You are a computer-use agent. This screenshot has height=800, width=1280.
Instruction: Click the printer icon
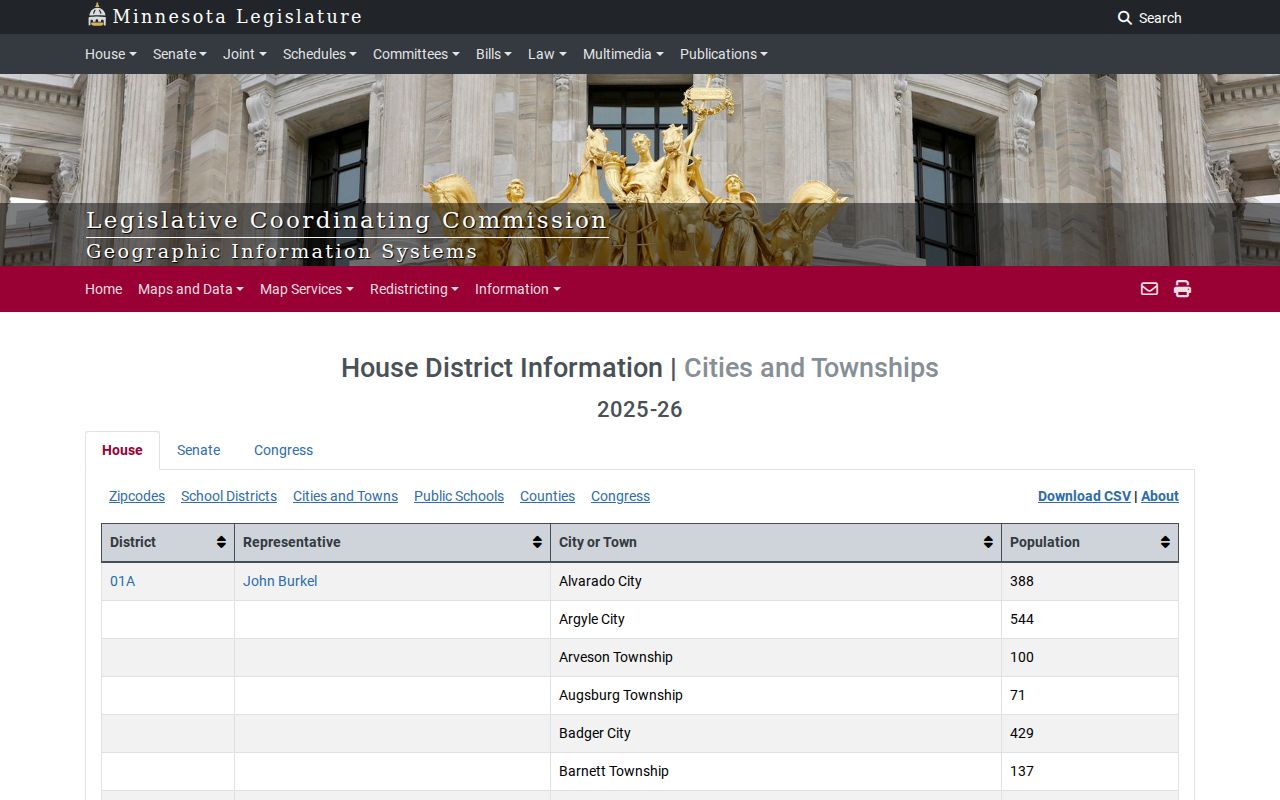(1182, 289)
